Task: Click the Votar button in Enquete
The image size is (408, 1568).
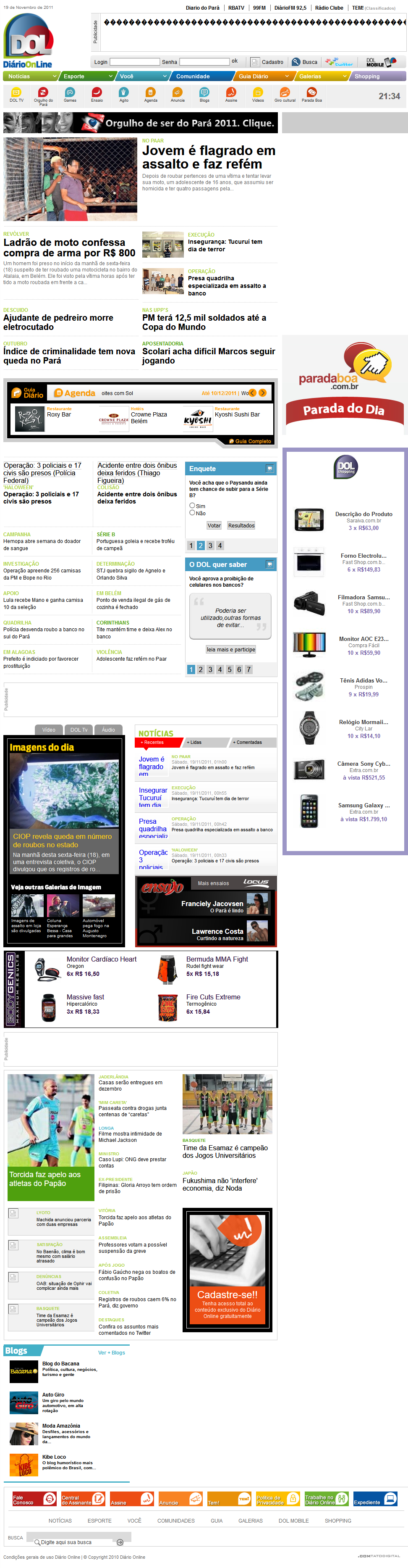Action: click(x=214, y=525)
